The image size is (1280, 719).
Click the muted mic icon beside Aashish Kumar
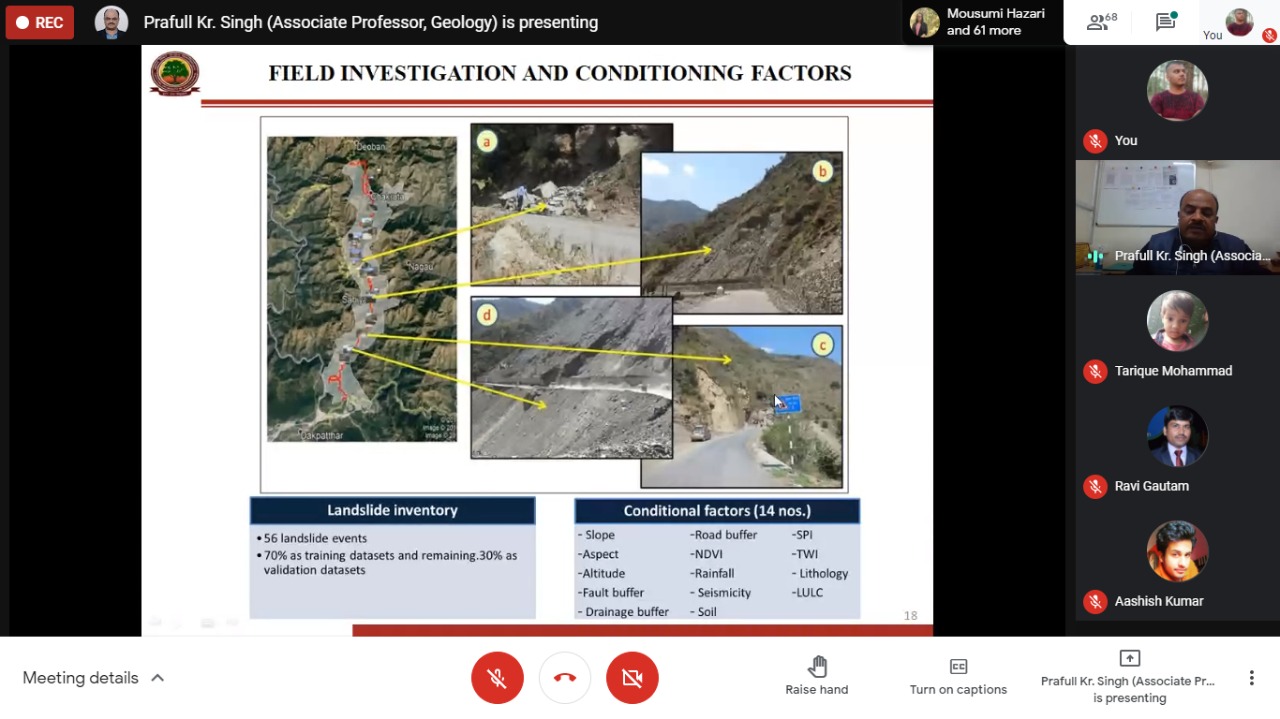click(1095, 601)
